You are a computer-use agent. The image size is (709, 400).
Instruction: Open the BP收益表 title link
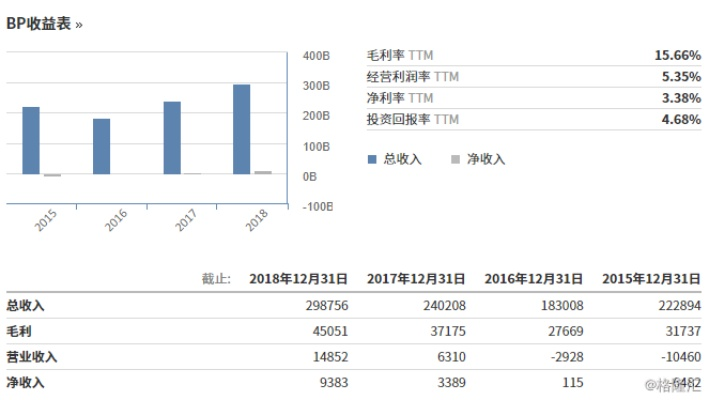[44, 23]
